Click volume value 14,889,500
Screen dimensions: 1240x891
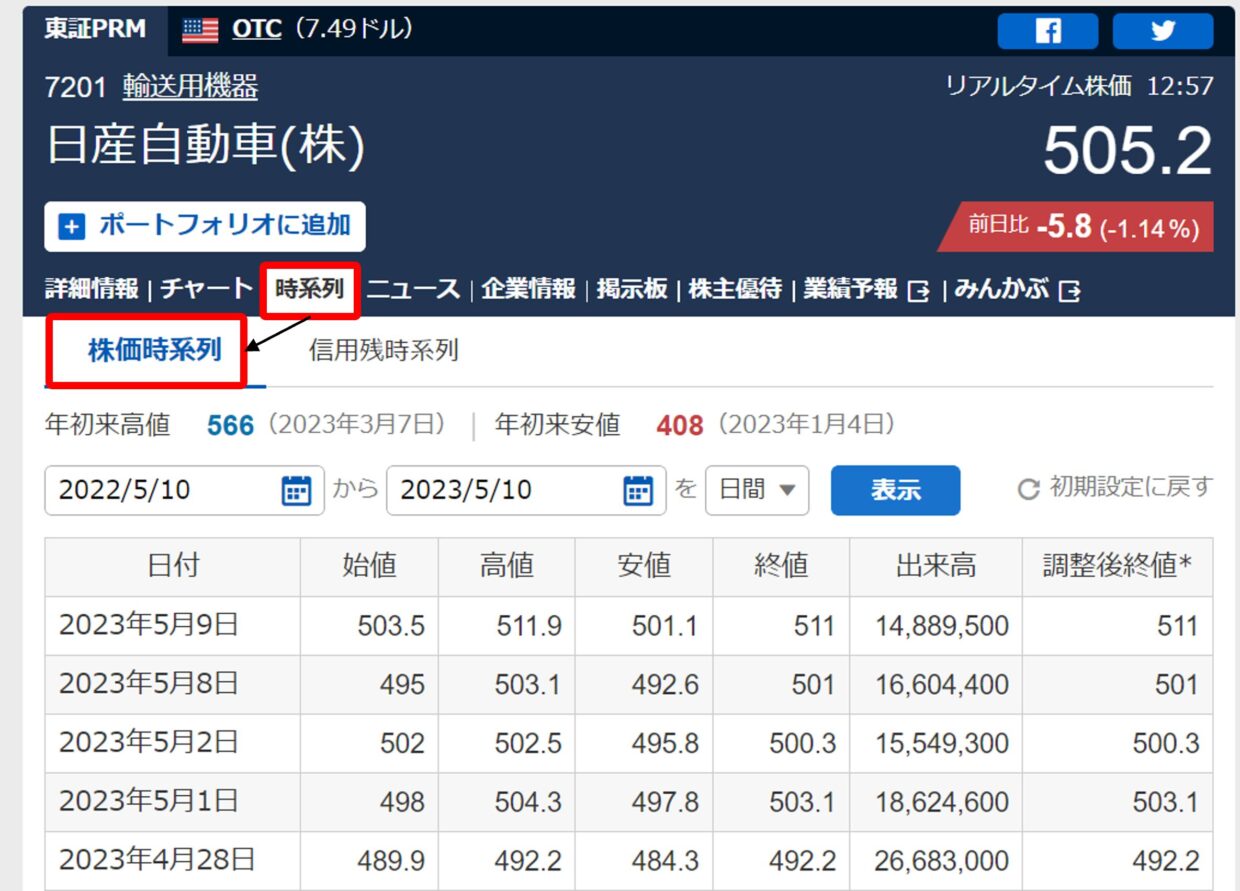pyautogui.click(x=942, y=627)
